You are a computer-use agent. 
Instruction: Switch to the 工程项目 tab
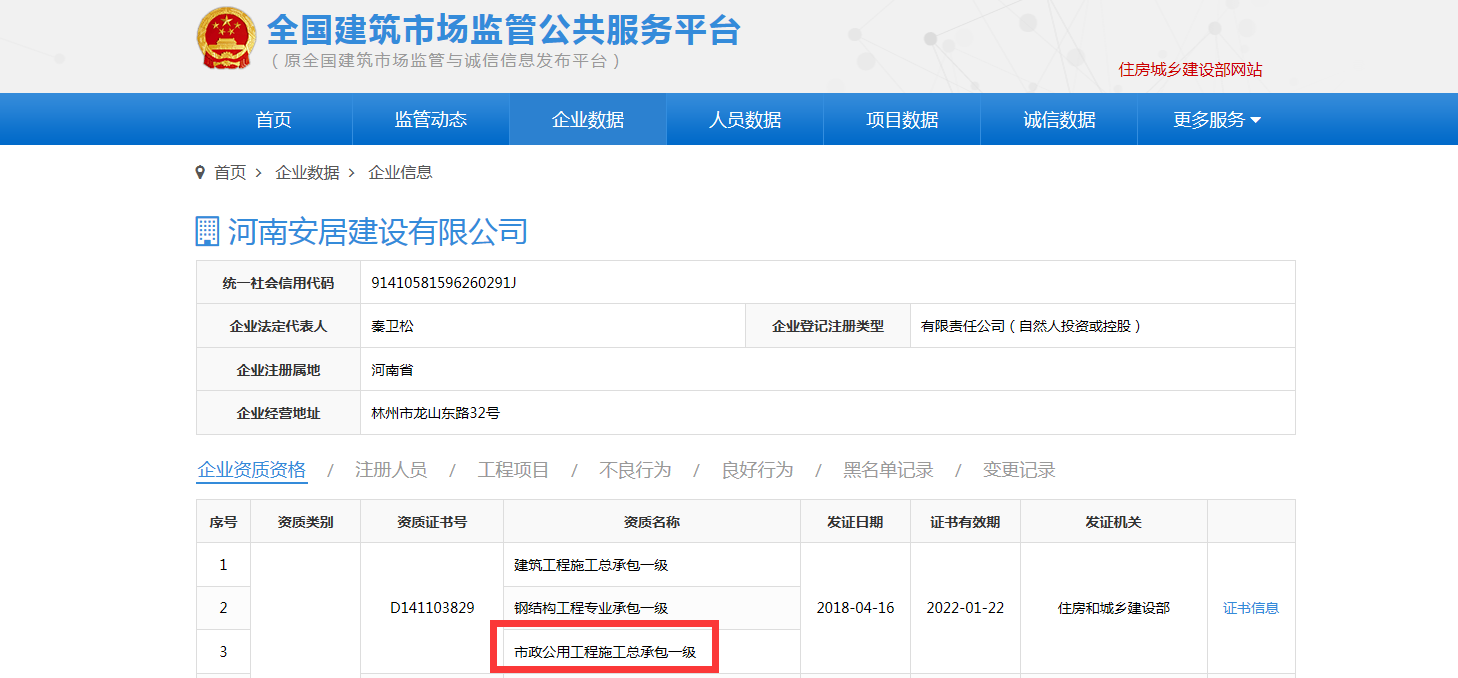(x=513, y=470)
